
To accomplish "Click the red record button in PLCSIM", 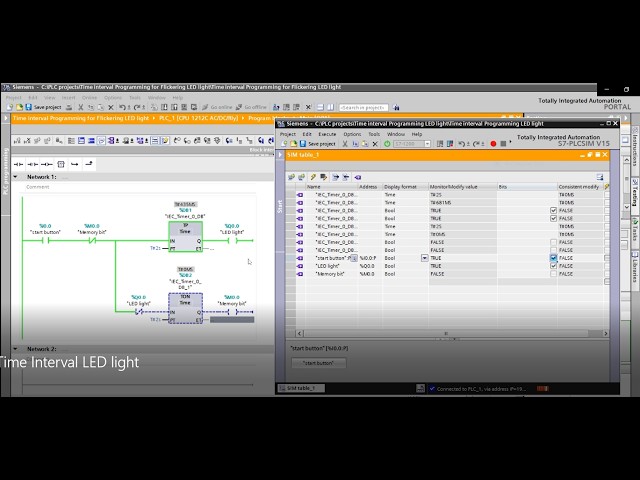I will tap(493, 144).
